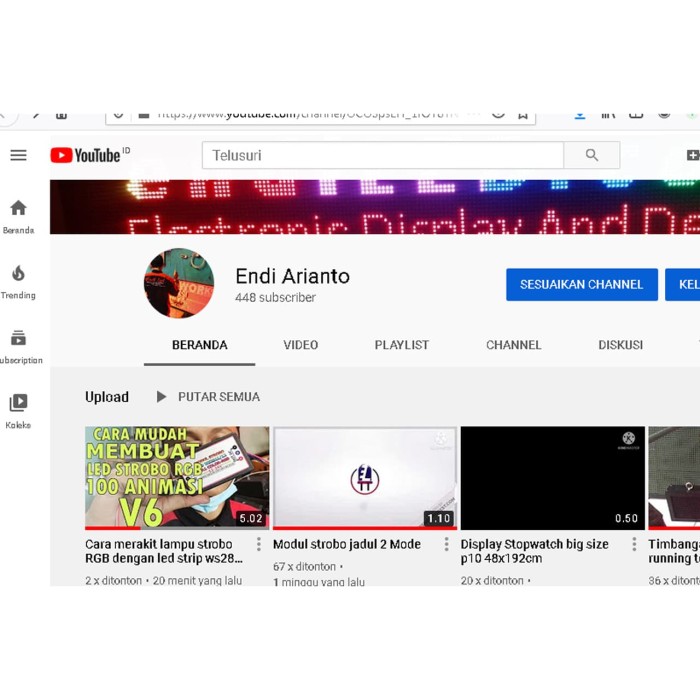Open three-dot menu for Display Stopwatch video
This screenshot has width=700, height=700.
(x=634, y=544)
